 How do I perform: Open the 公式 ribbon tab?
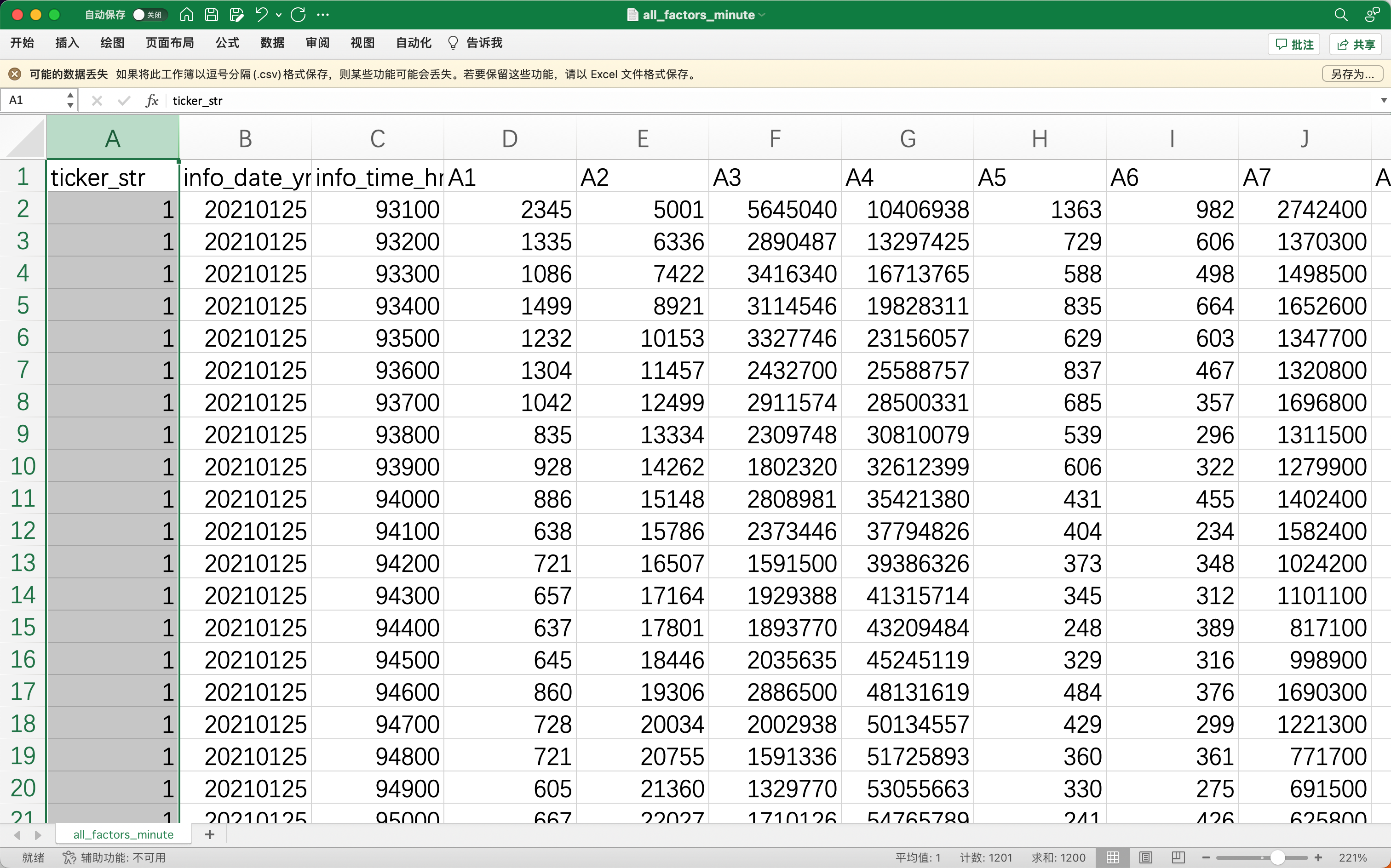(227, 43)
